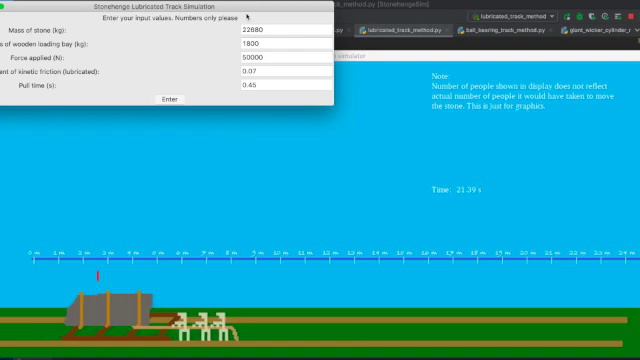Click the '20 m' ruler label
Image resolution: width=640 pixels, height=360 pixels.
(527, 253)
